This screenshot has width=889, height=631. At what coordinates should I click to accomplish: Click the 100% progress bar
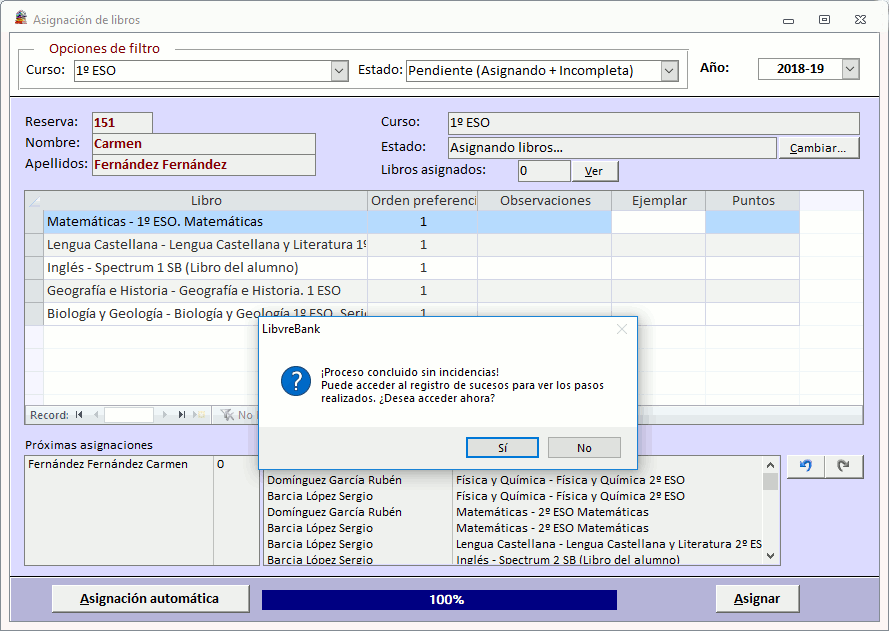point(440,598)
